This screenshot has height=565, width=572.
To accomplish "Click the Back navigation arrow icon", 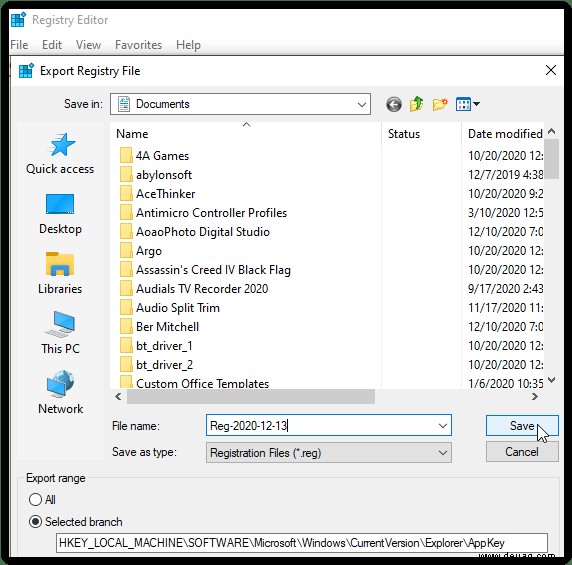I will tap(394, 104).
